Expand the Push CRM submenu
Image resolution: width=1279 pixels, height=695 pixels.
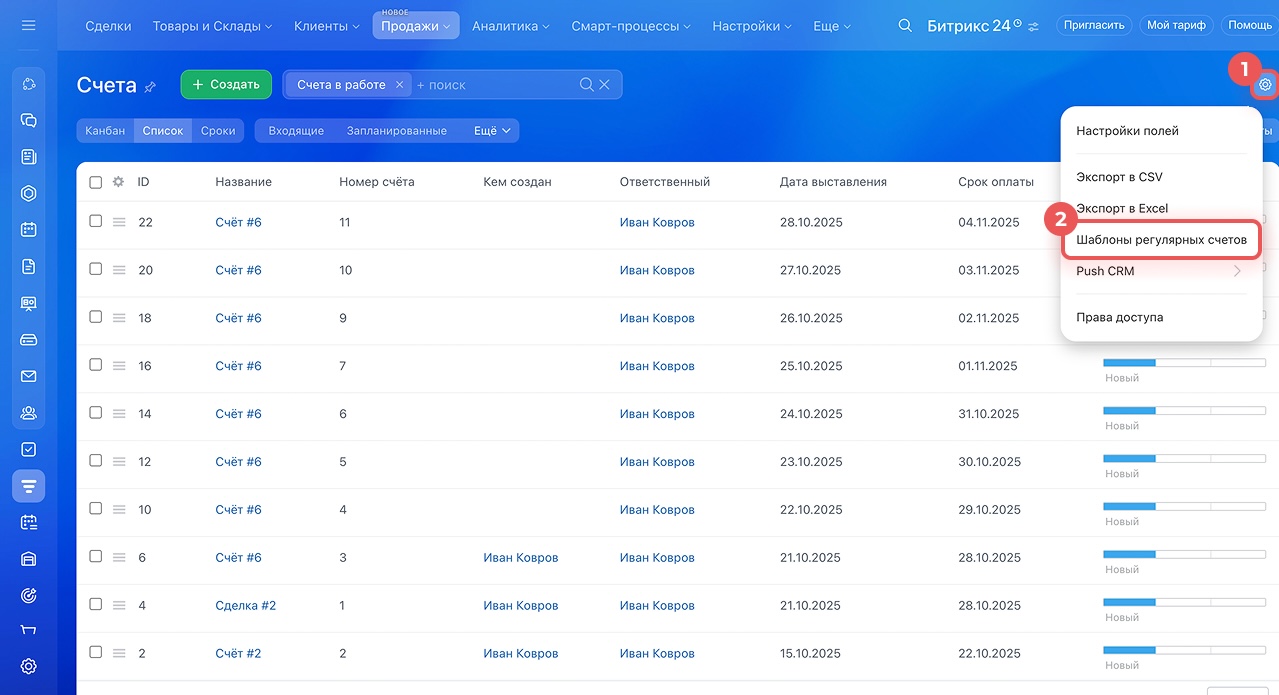[1160, 271]
